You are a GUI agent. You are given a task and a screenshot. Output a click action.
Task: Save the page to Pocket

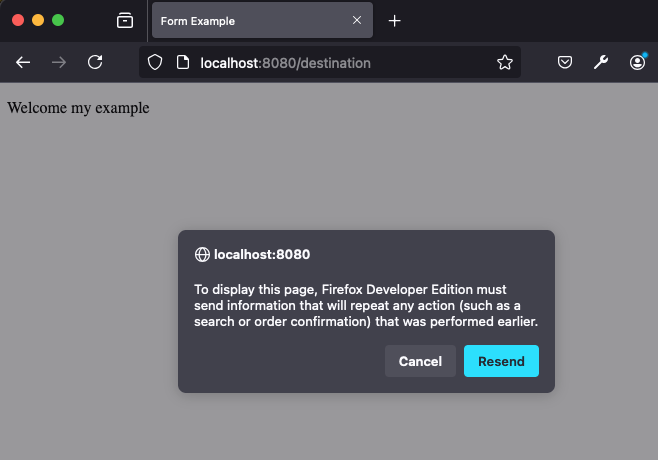565,62
